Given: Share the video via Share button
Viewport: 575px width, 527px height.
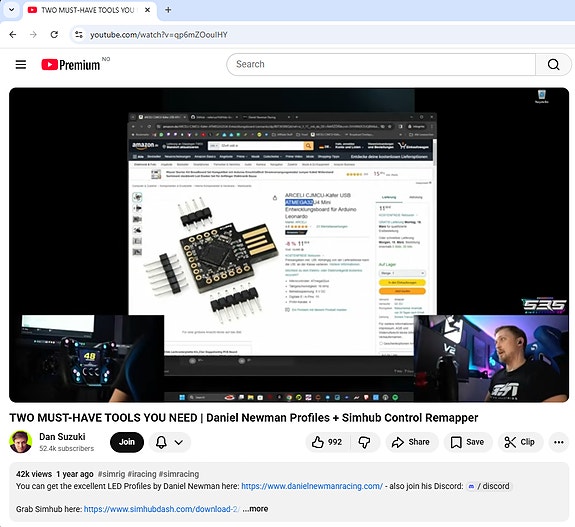Looking at the screenshot, I should 411,442.
